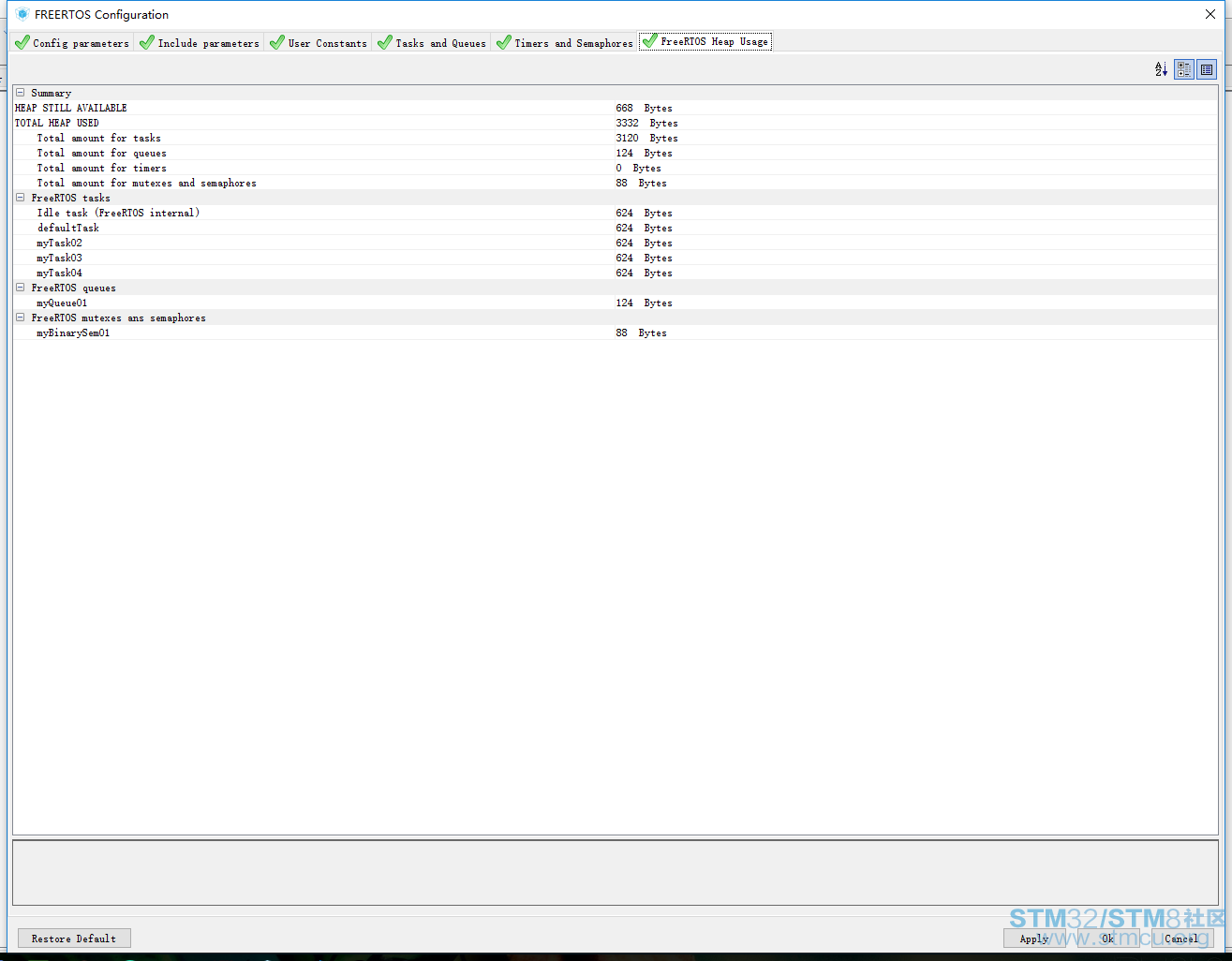
Task: Select the TOTAL HEAP USED row
Action: 615,123
